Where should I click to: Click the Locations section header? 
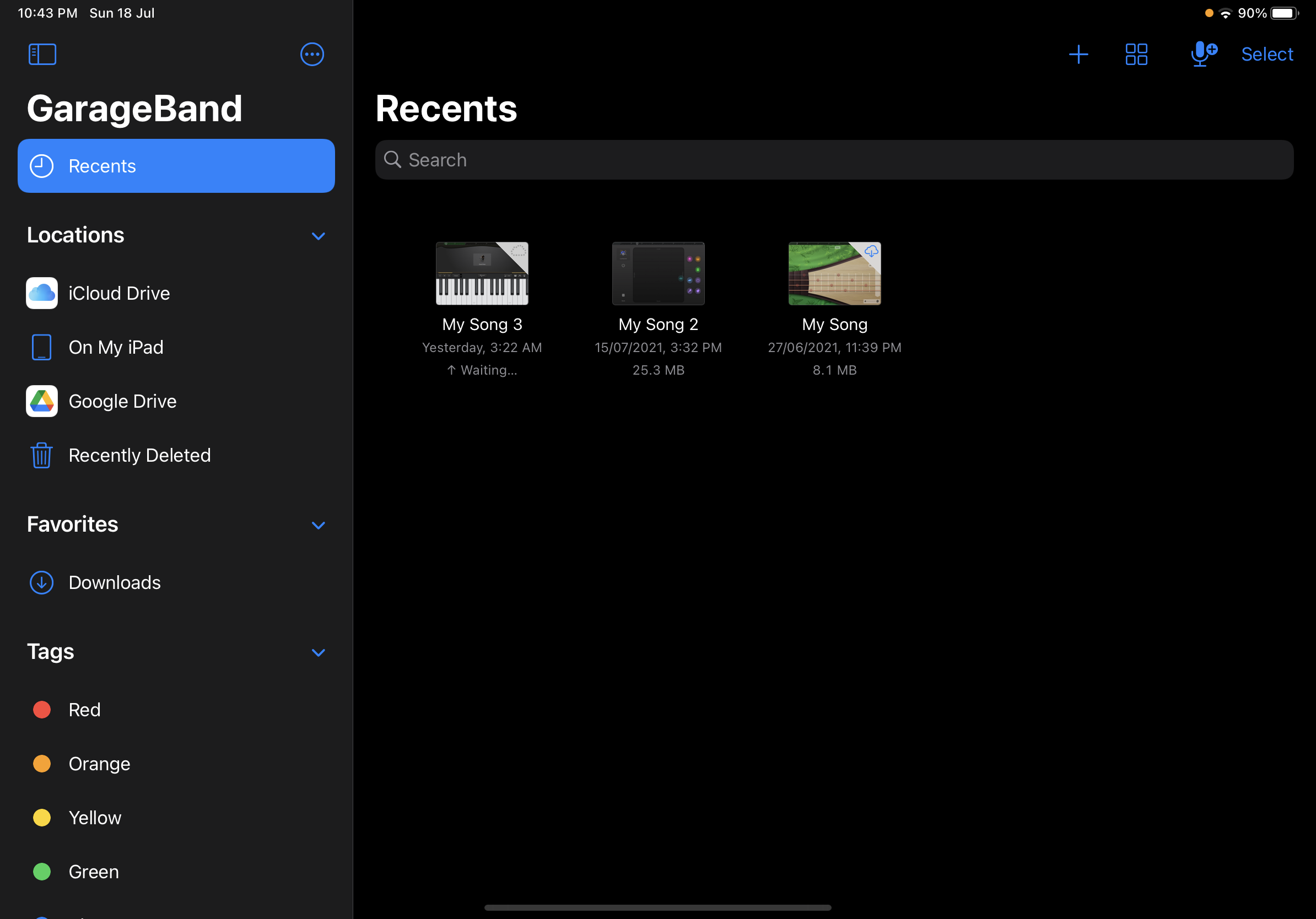click(x=75, y=235)
